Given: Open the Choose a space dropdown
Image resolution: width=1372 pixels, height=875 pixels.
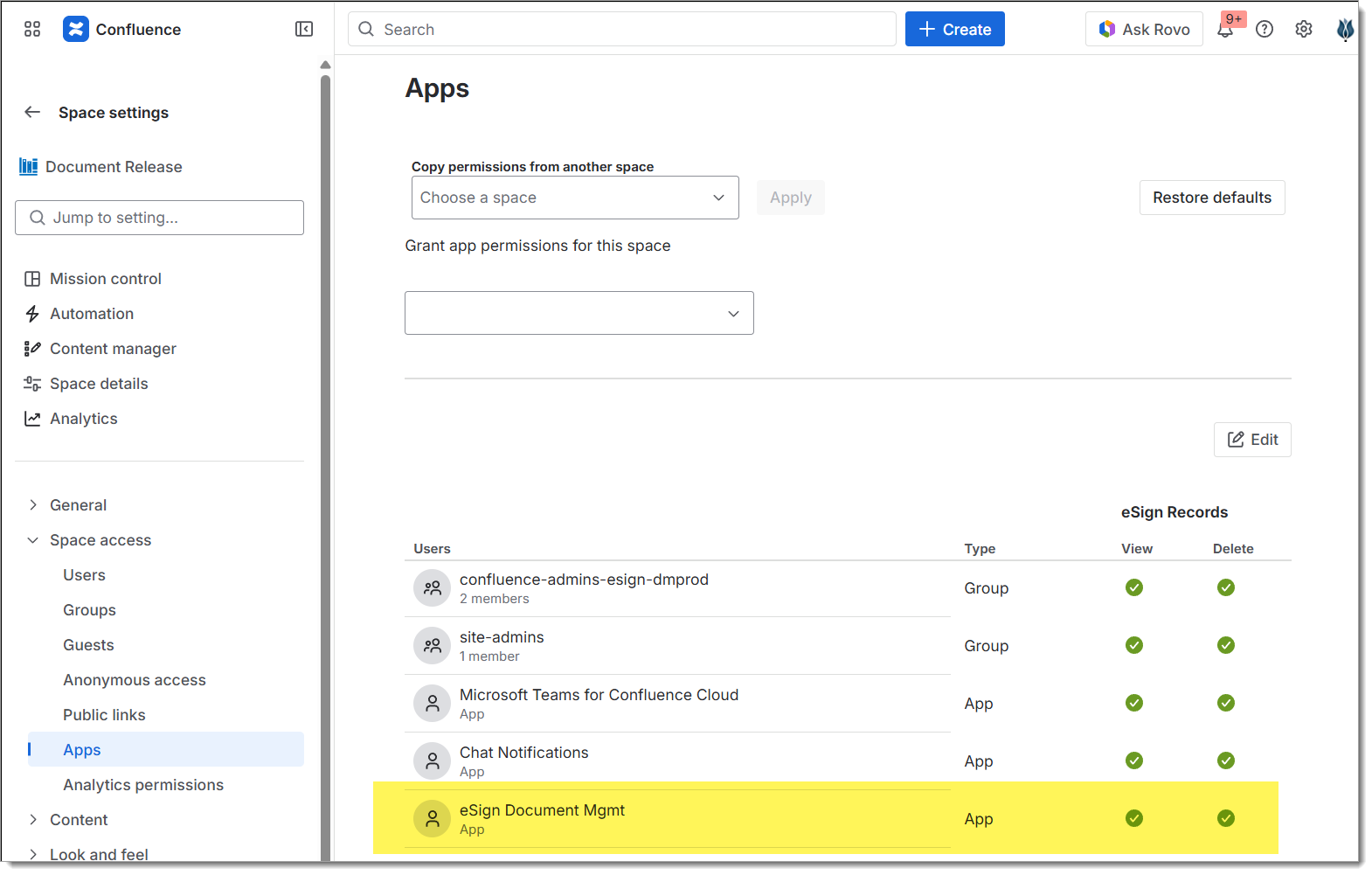Looking at the screenshot, I should point(574,198).
